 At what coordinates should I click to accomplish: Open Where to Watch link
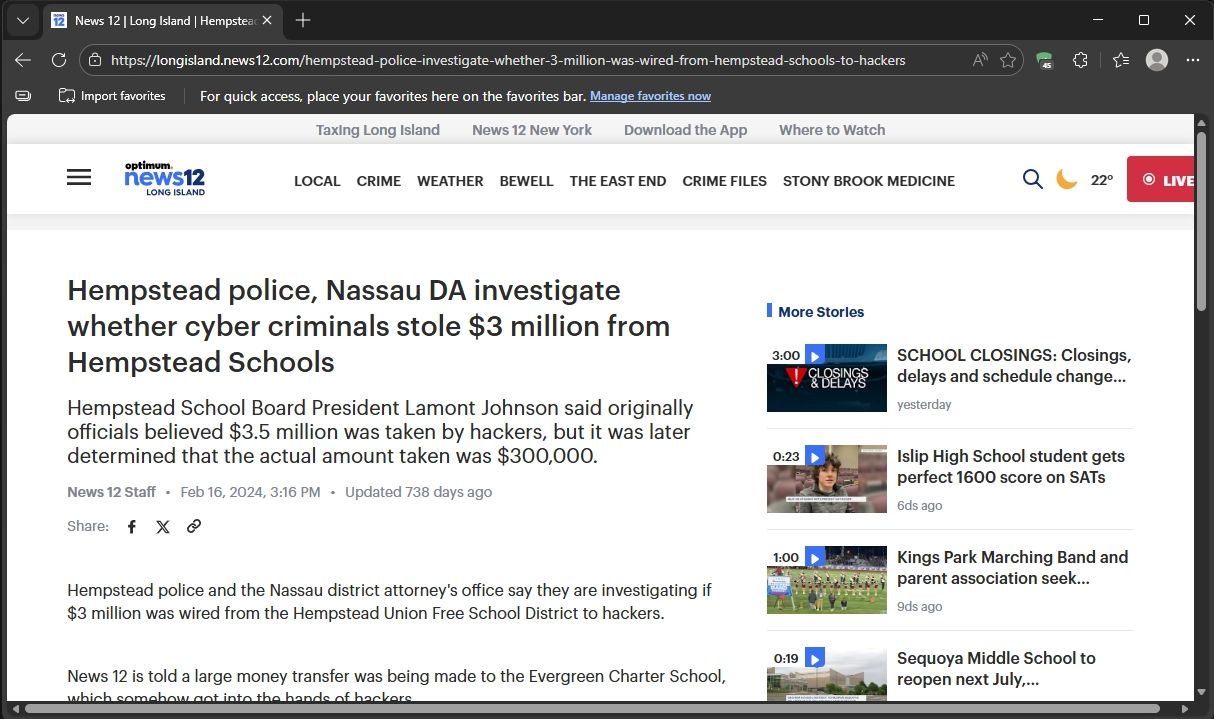coord(832,130)
